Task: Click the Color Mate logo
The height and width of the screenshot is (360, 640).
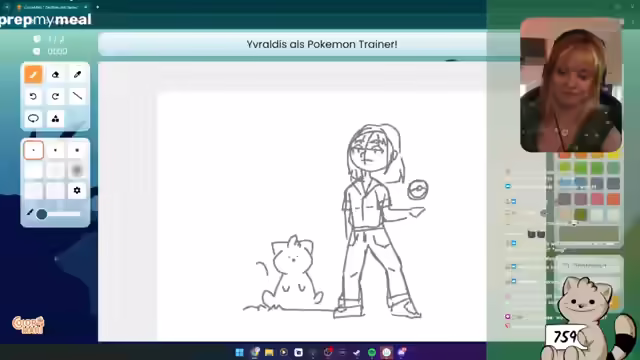Action: tap(28, 325)
